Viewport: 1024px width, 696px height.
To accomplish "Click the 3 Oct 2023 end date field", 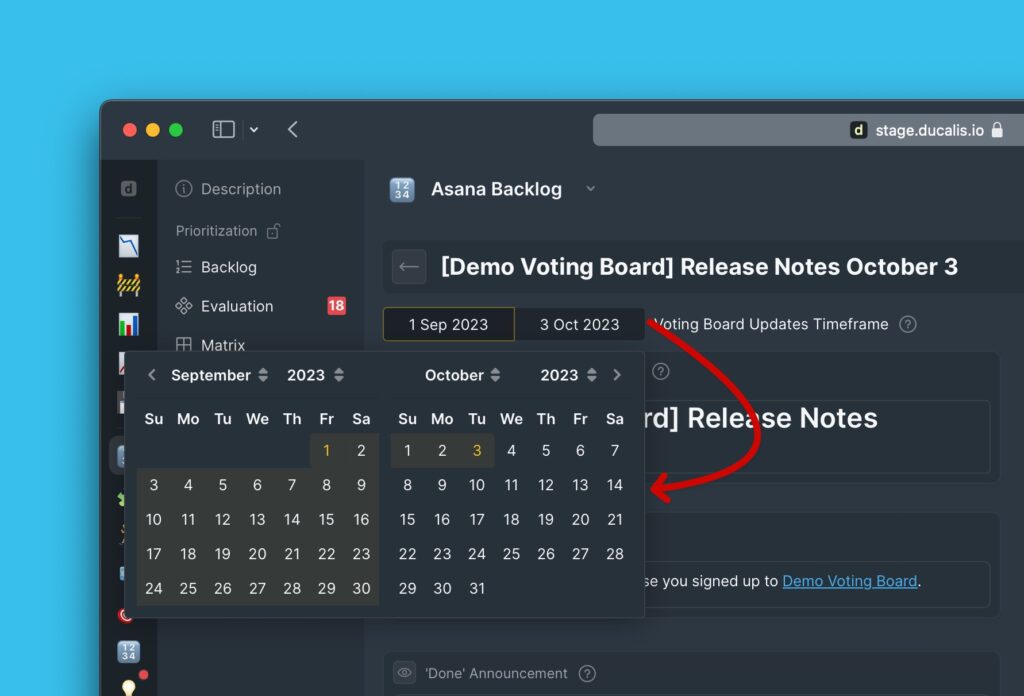I will point(579,324).
